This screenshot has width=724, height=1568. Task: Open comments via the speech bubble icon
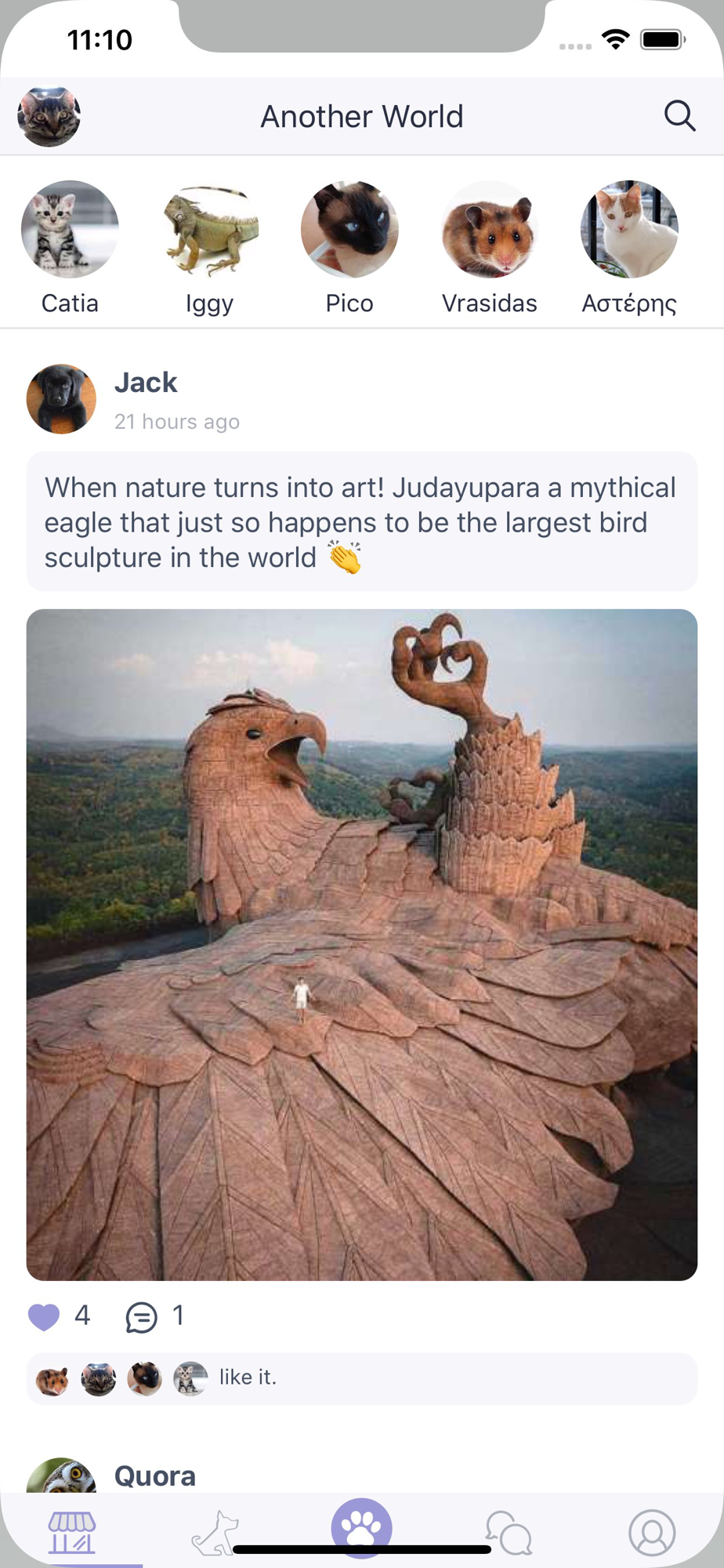tap(141, 1317)
